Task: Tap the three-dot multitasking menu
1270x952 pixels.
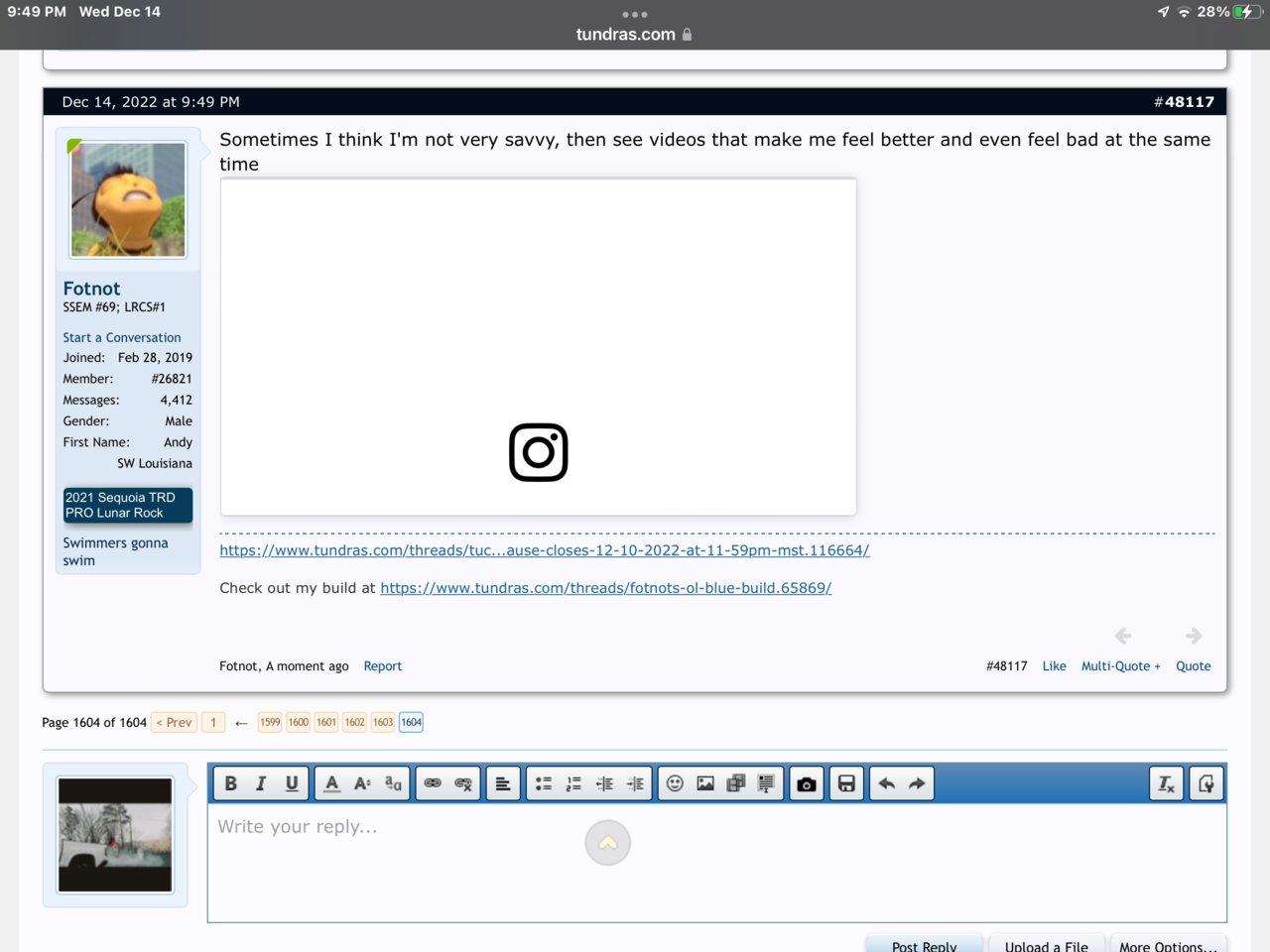Action: [634, 14]
